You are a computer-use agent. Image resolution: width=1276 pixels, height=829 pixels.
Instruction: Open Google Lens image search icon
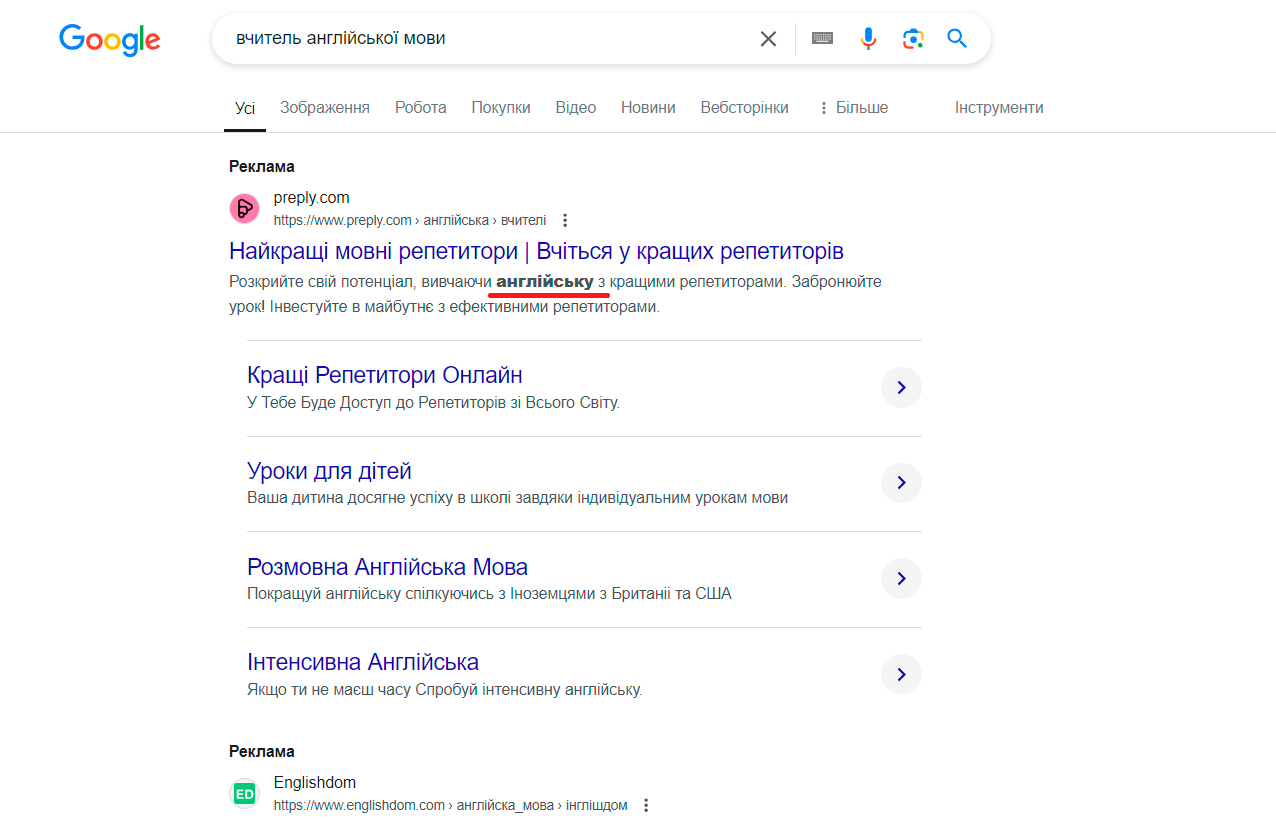913,39
